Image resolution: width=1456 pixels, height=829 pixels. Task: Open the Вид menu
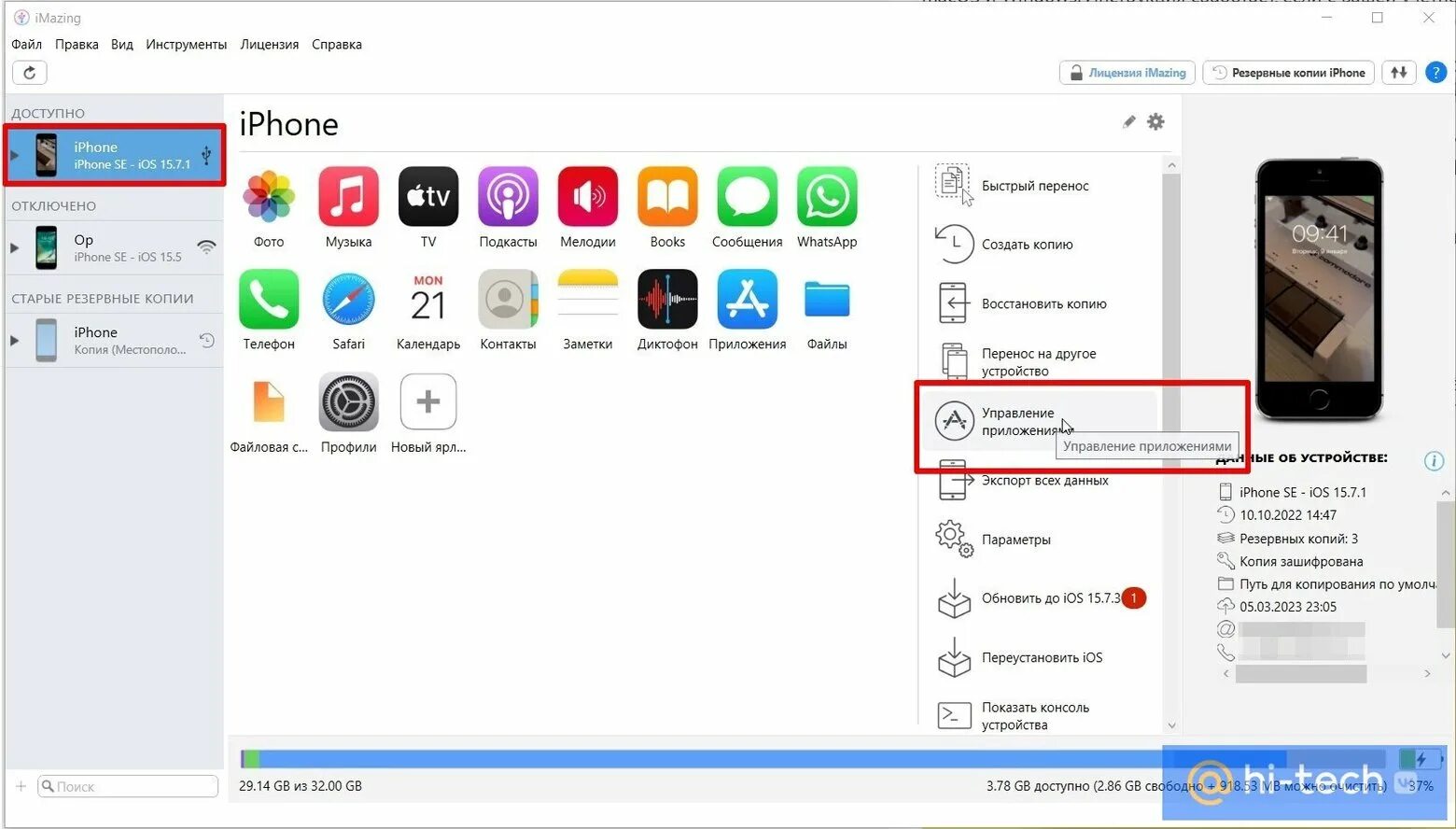122,45
